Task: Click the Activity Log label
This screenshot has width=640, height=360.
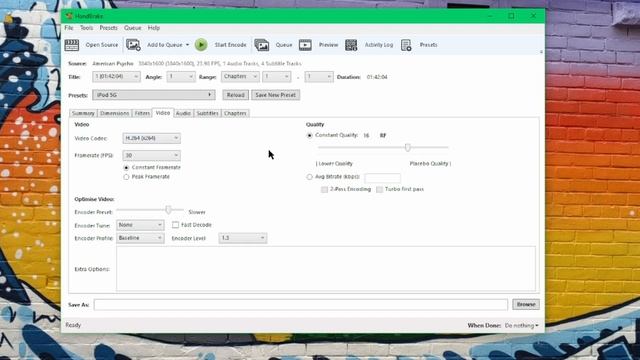Action: [379, 45]
